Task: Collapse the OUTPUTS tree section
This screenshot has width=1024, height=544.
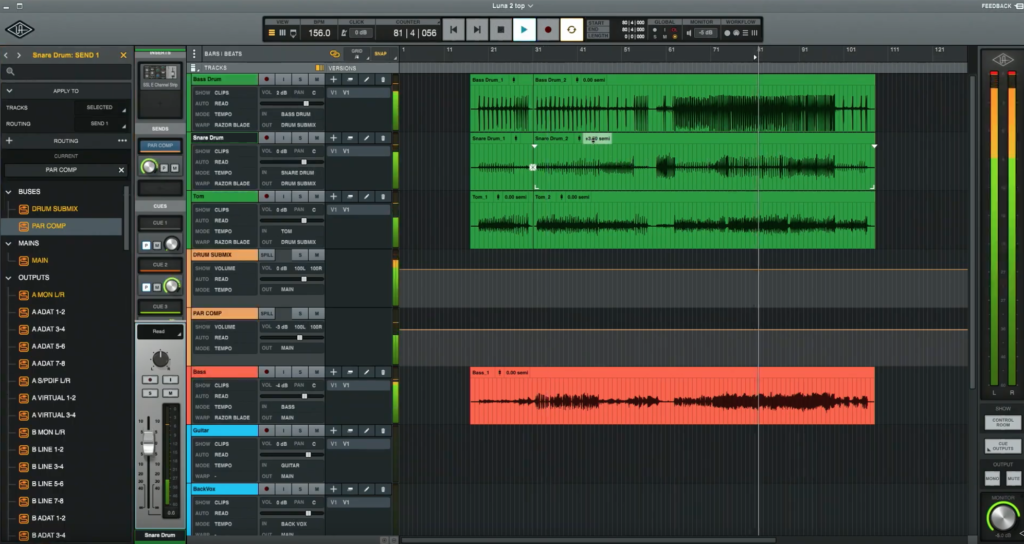Action: point(8,278)
